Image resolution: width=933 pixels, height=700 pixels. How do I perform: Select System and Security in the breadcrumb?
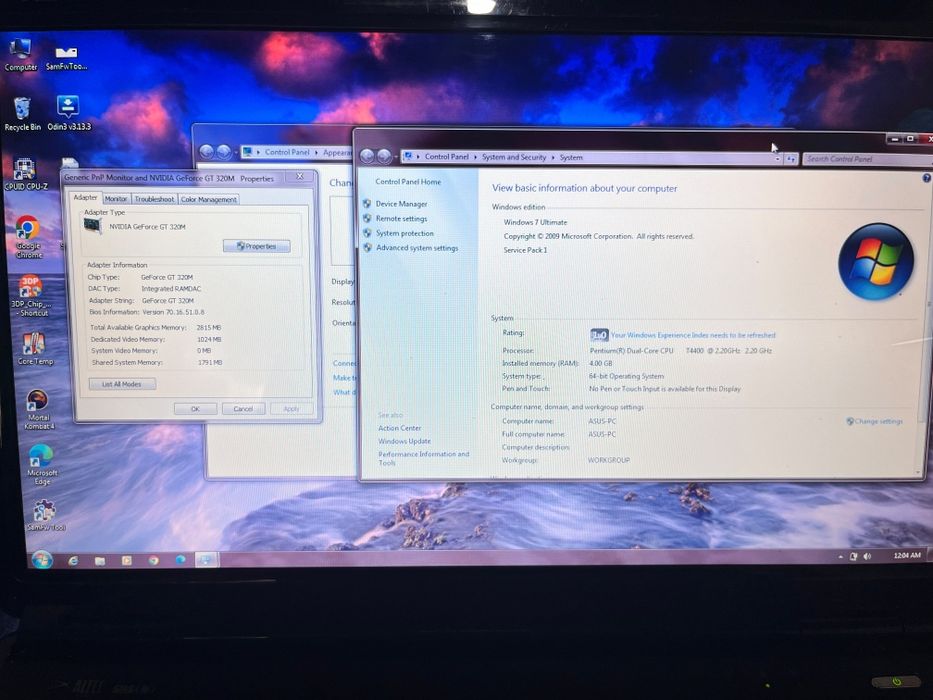(514, 157)
